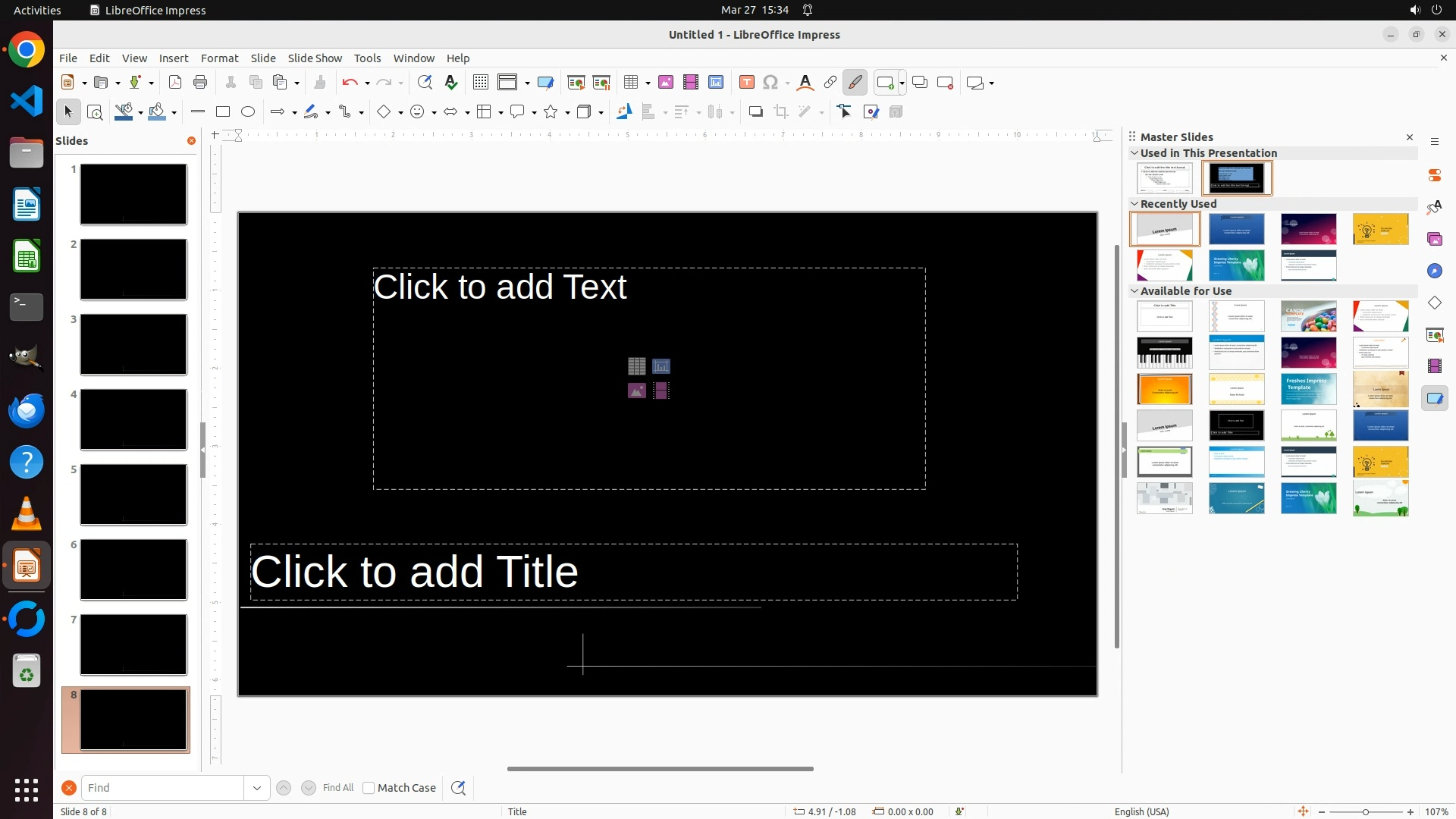Open the Fontwork text icon
Screen dimensions: 1456x819
pos(805,83)
